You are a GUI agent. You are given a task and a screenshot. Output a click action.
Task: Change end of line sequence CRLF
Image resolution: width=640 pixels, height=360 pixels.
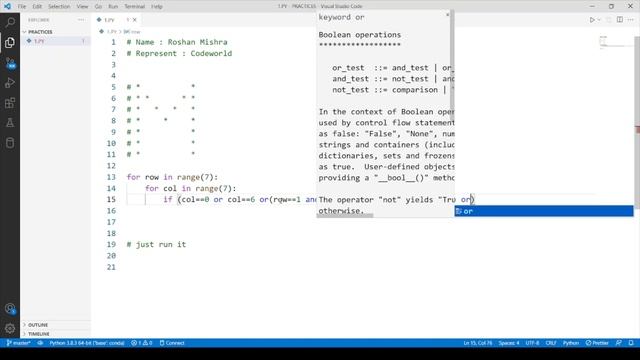[551, 343]
